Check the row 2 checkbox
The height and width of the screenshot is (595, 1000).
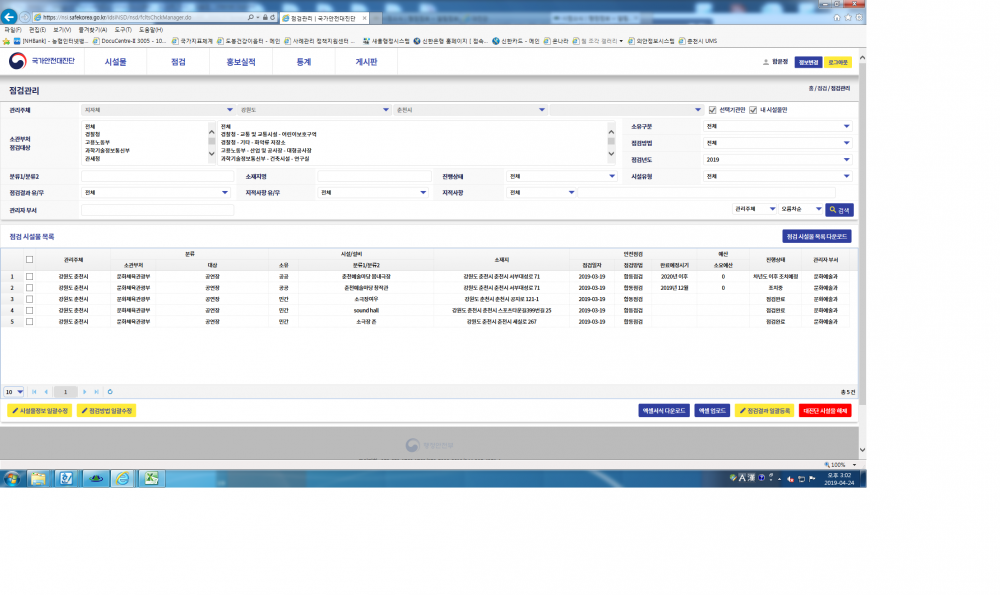(29, 288)
